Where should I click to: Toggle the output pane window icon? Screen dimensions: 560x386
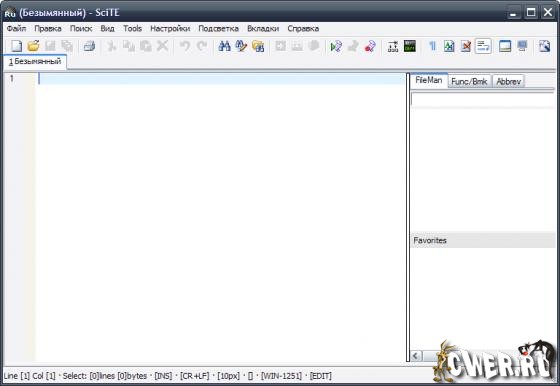pyautogui.click(x=505, y=46)
